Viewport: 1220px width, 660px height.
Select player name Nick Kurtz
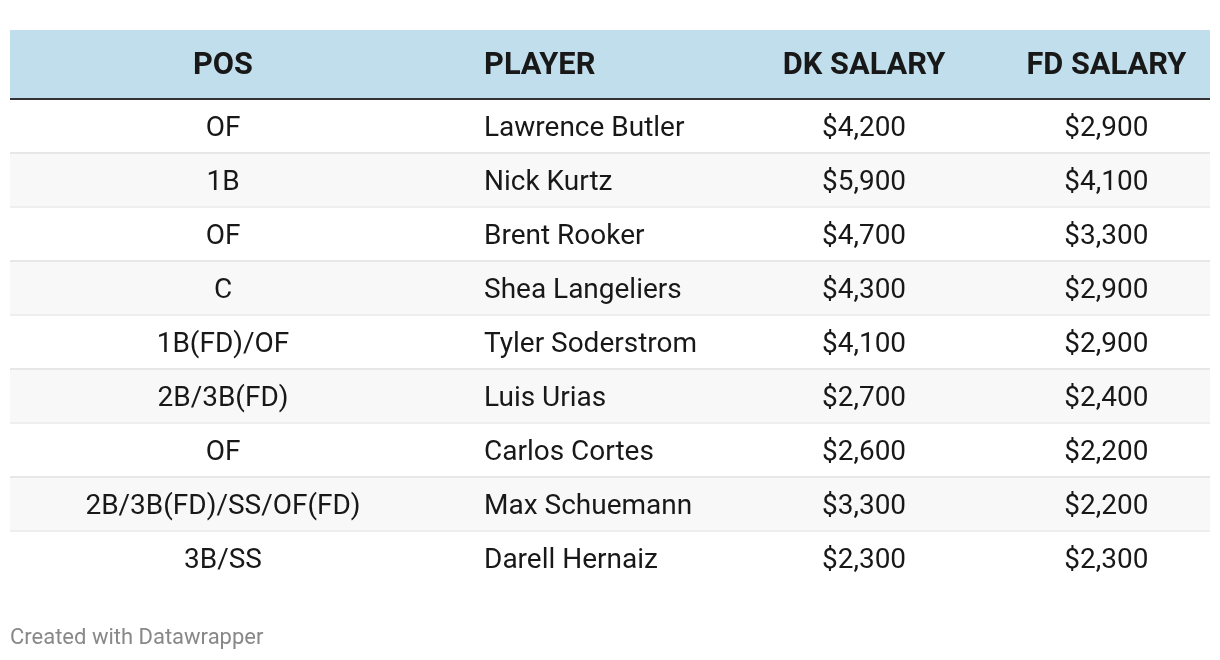coord(548,181)
